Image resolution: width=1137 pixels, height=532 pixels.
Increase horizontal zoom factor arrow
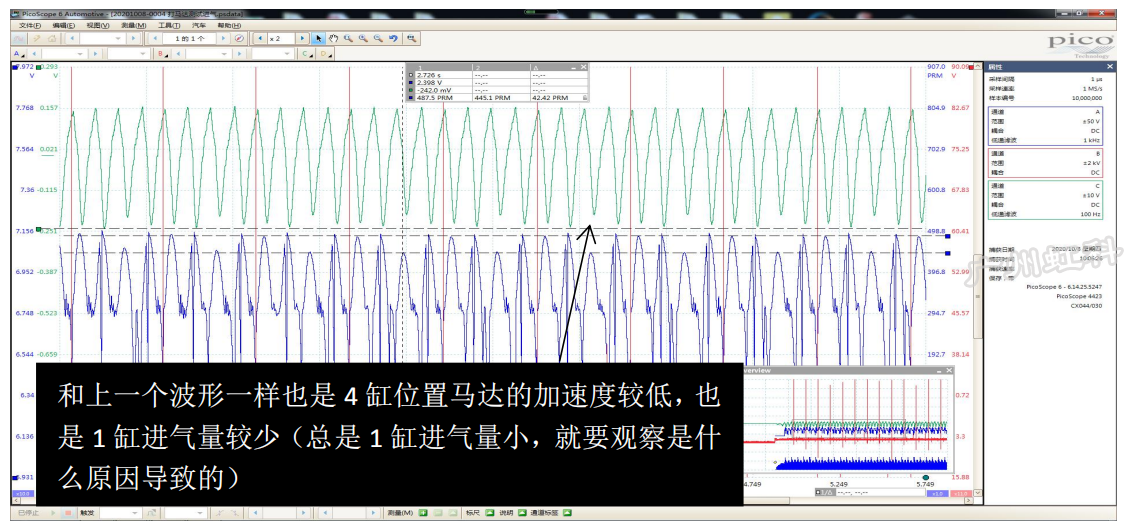coord(302,38)
